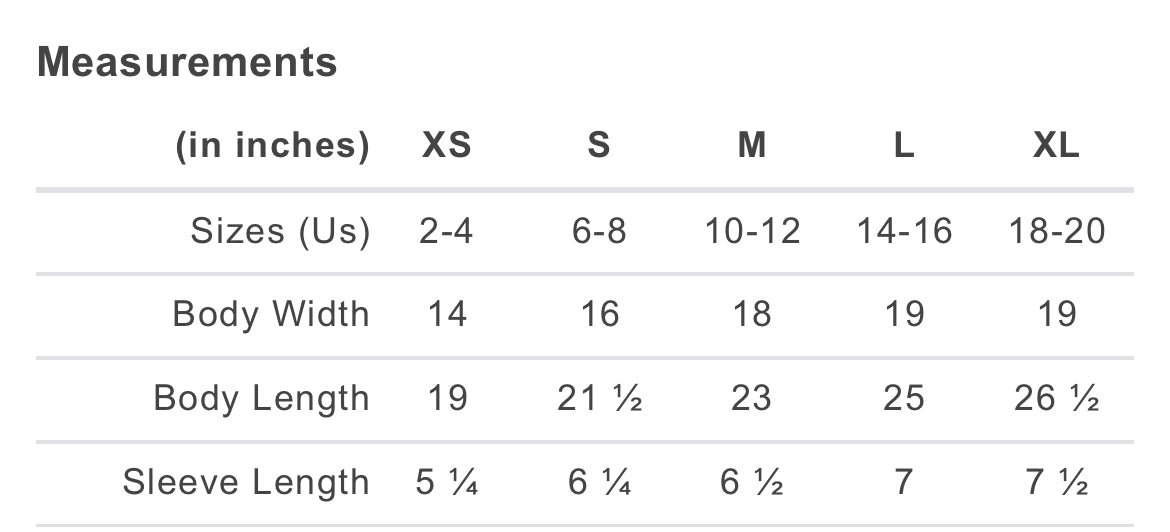1170x532 pixels.
Task: Click the Sleeve Length row label
Action: tap(246, 482)
